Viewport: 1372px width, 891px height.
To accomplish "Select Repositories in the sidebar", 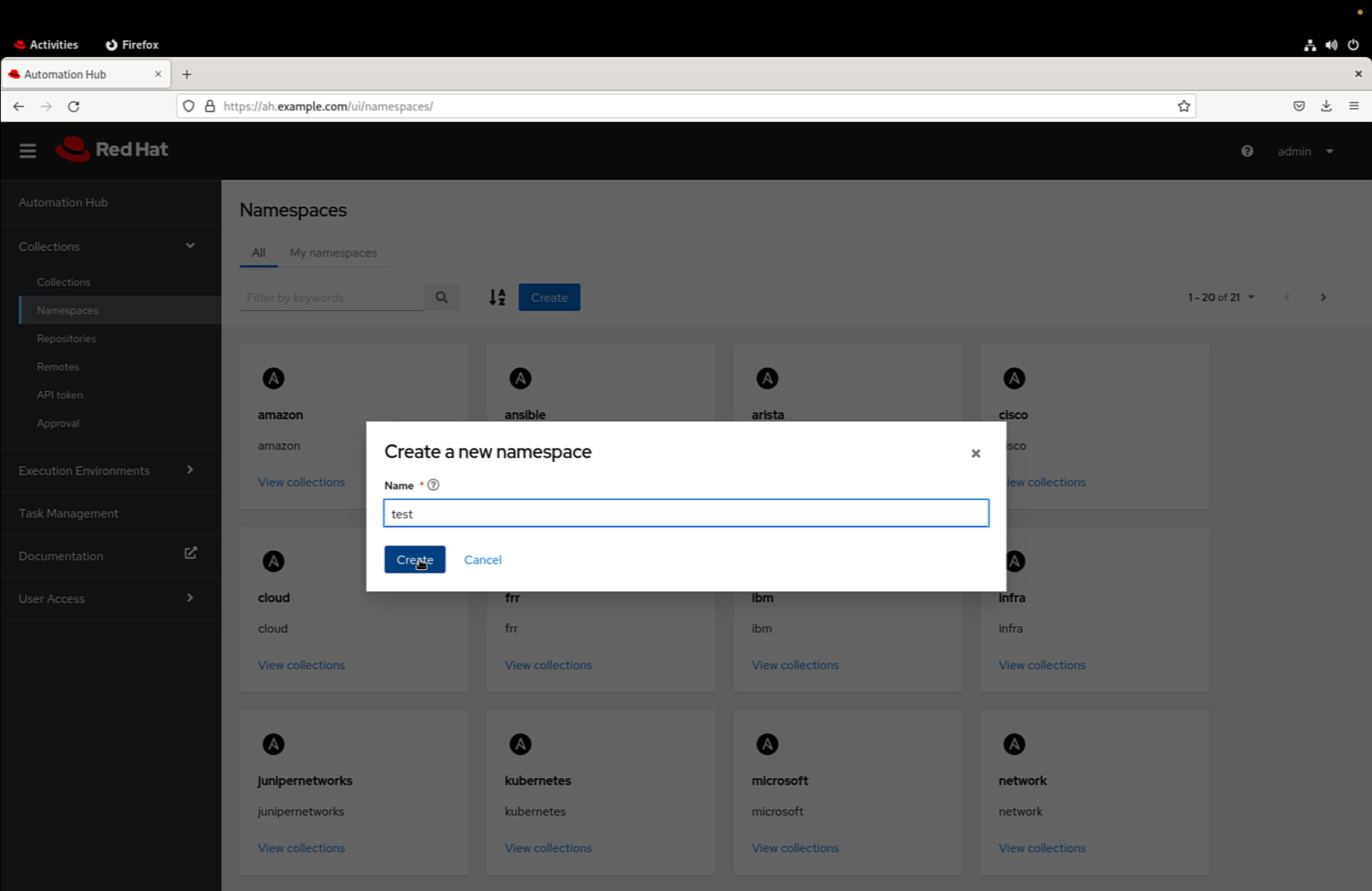I will click(66, 338).
